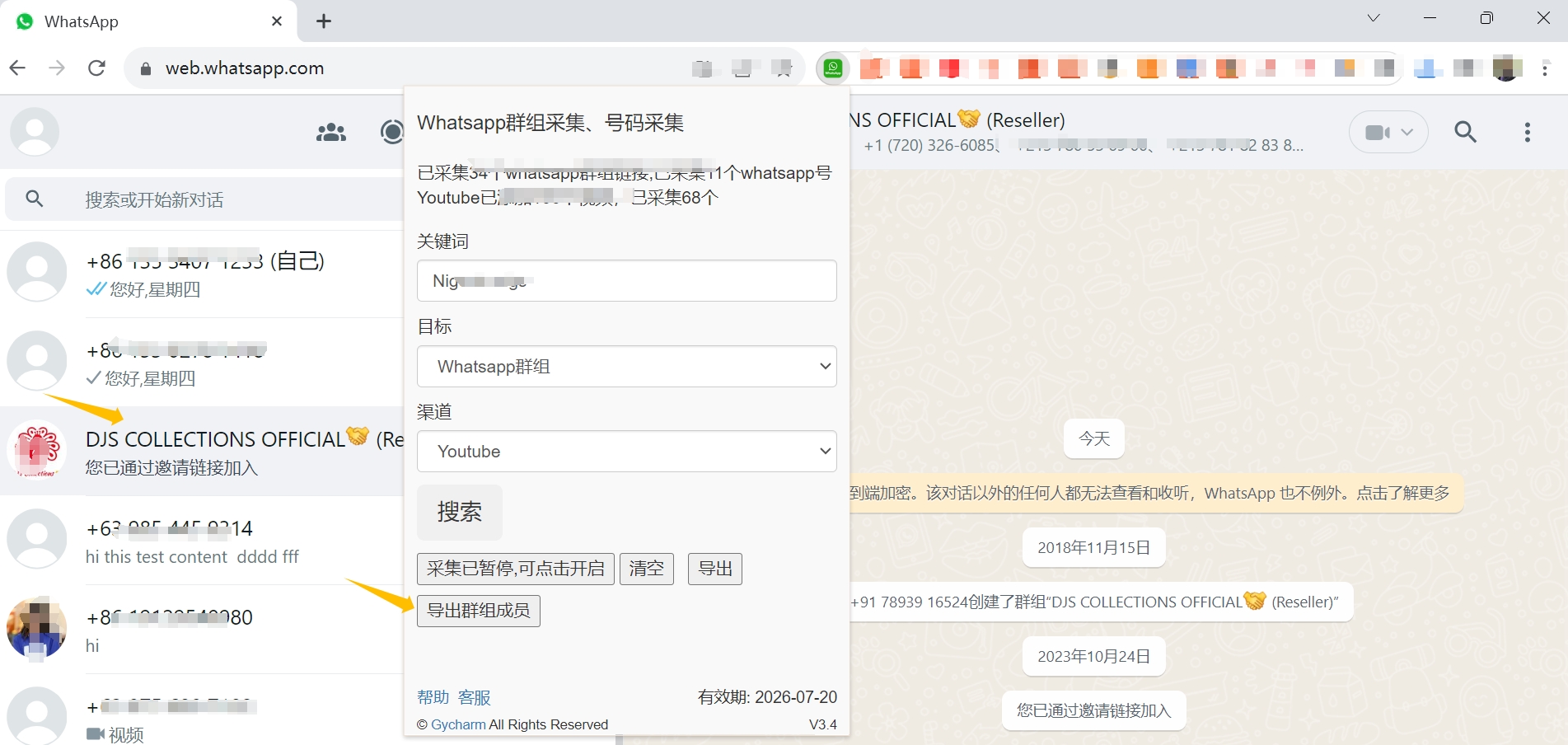1568x745 pixels.
Task: Open the 客服 link
Action: [x=475, y=697]
